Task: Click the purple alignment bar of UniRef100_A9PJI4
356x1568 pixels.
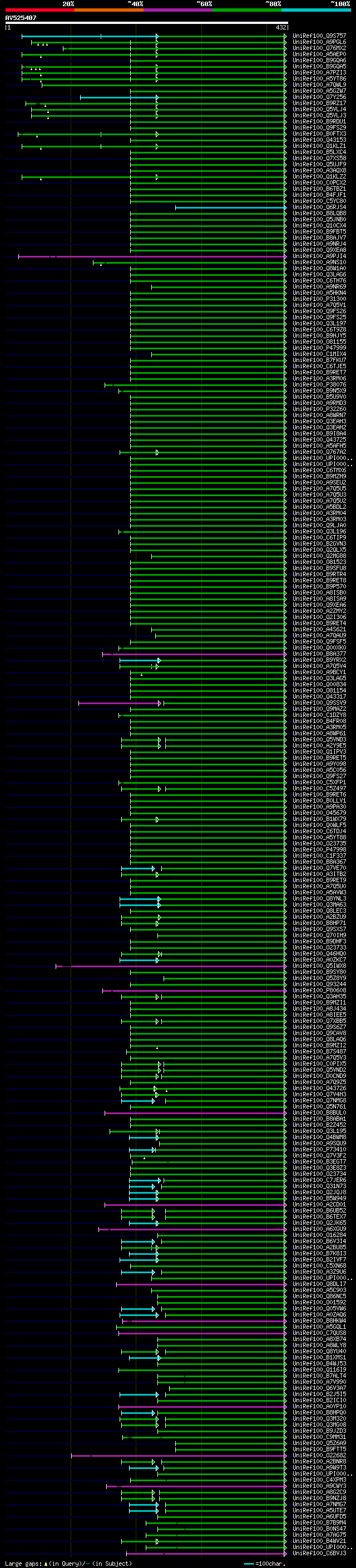Action: pyautogui.click(x=152, y=257)
